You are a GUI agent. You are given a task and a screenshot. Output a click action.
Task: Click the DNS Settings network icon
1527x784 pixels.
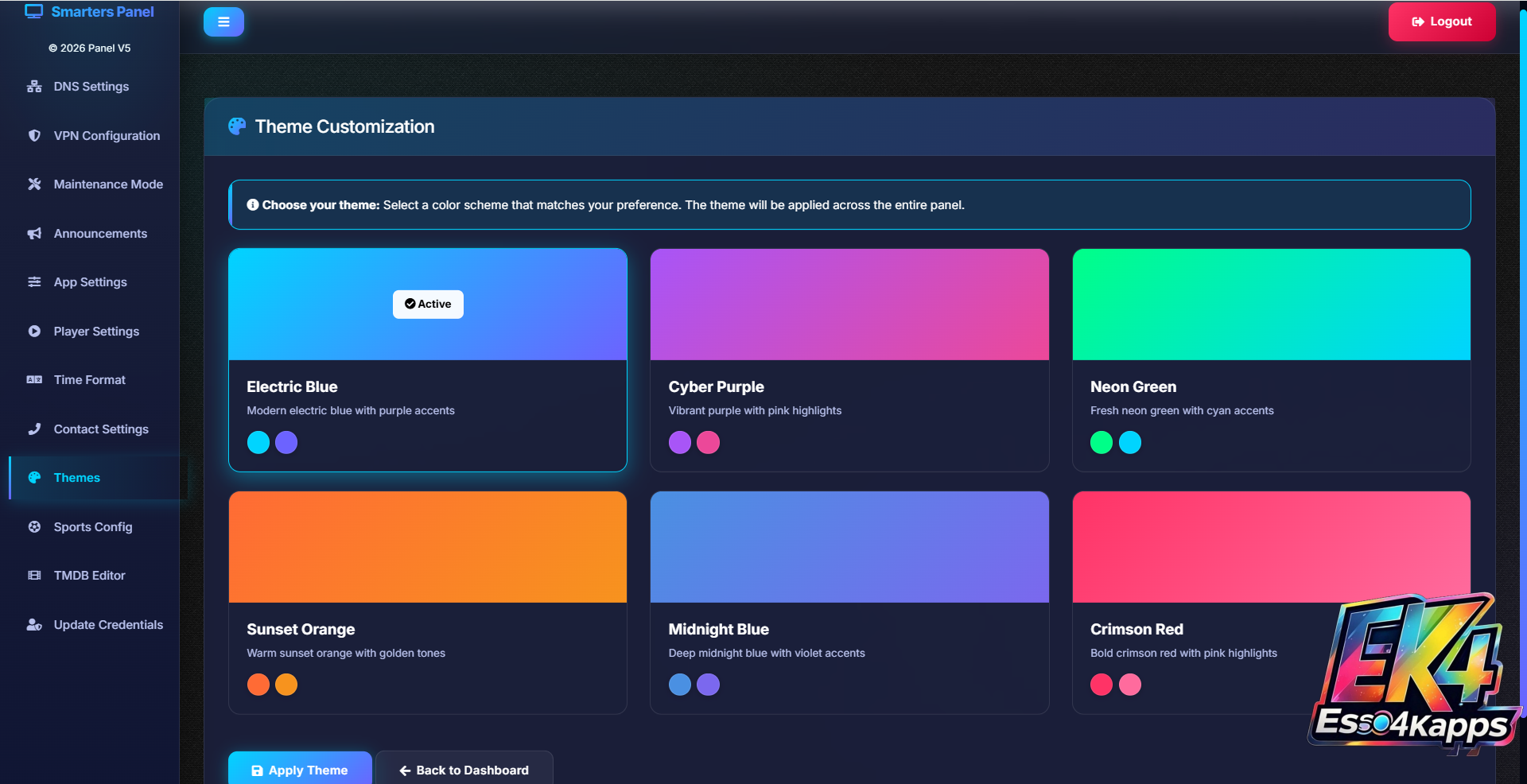(x=34, y=87)
